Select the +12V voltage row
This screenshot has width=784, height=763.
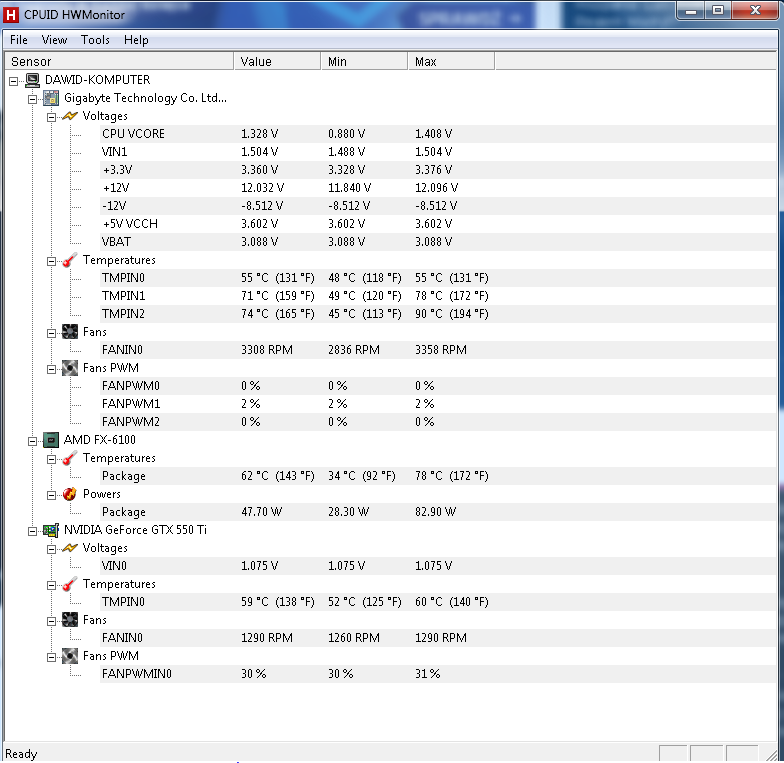click(438, 188)
